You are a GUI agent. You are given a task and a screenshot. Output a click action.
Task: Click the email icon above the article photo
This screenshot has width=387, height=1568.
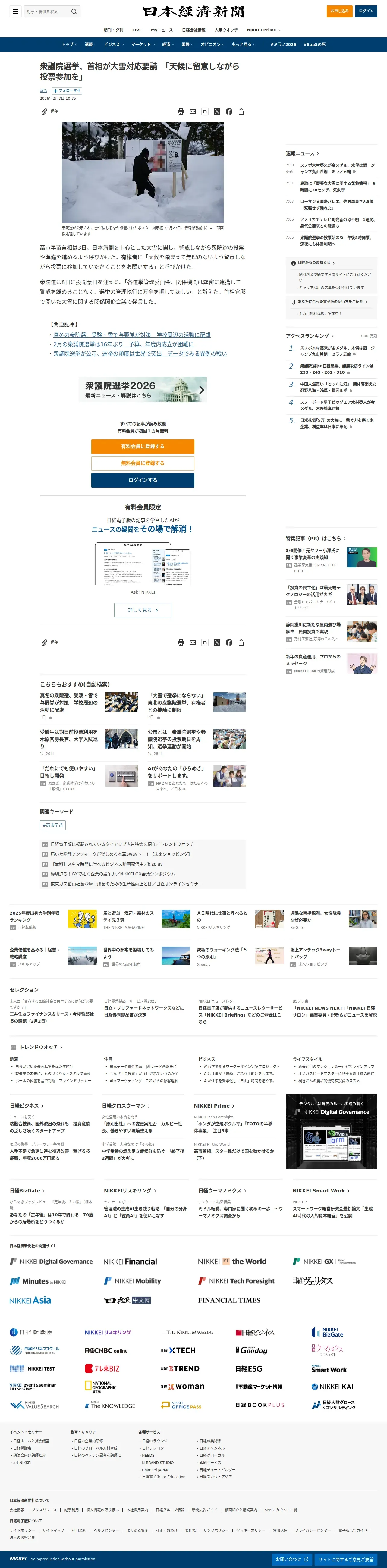click(x=193, y=112)
